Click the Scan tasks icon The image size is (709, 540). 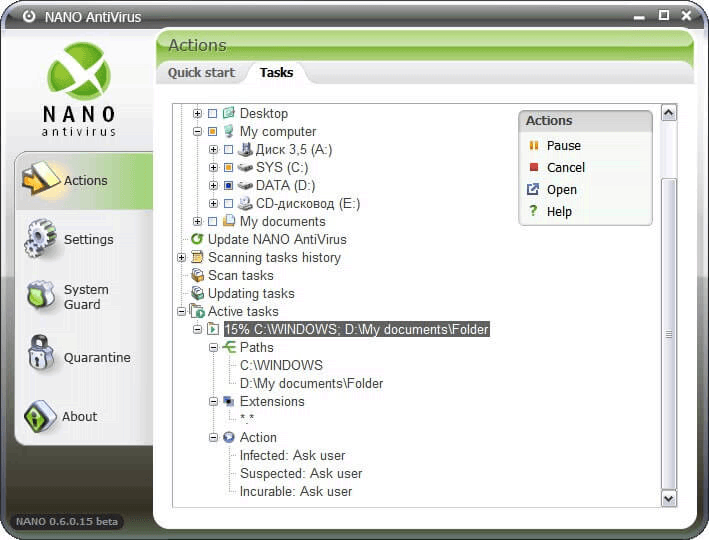tap(197, 275)
